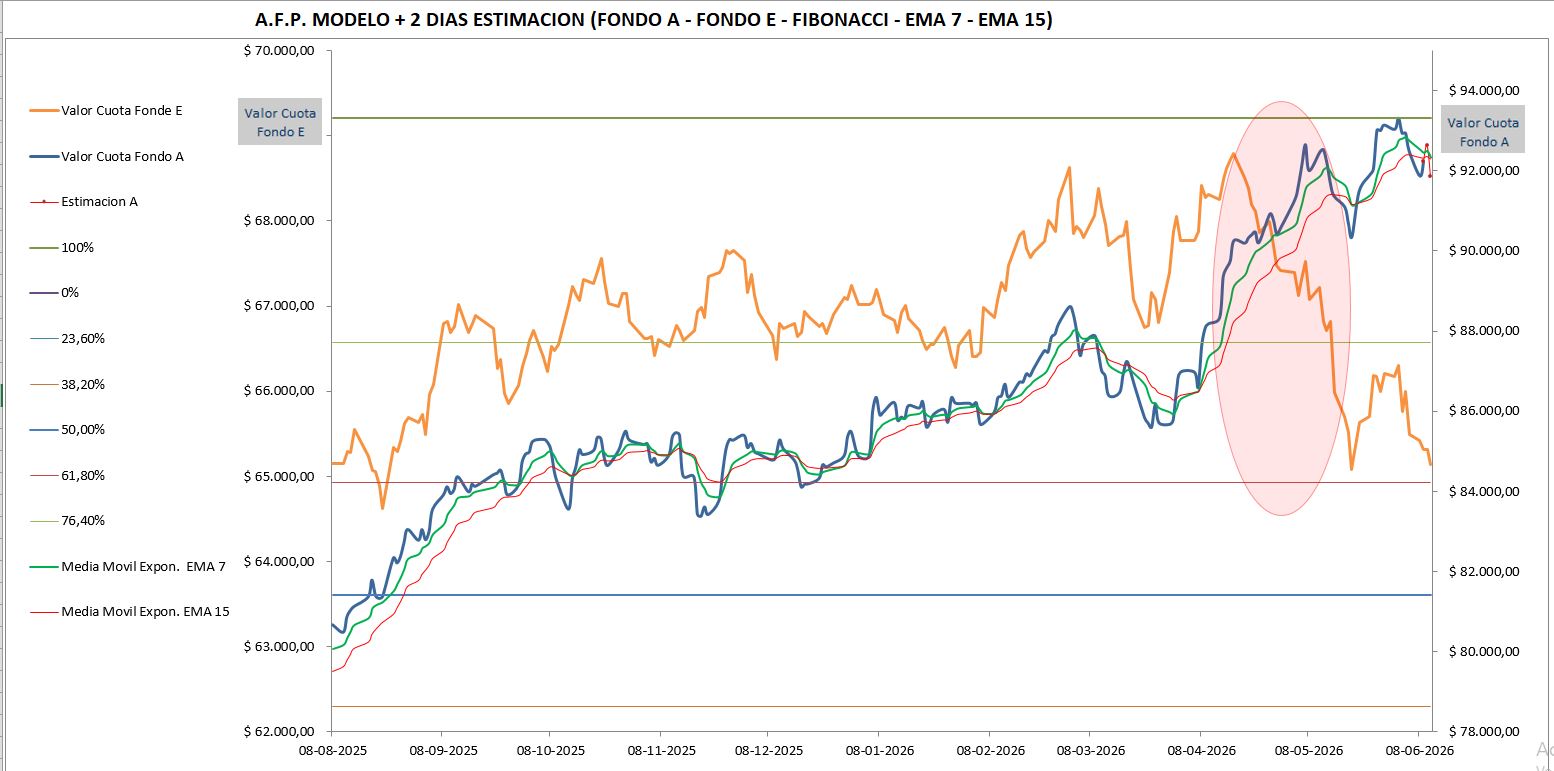
Task: Click left axis value $ 68.000,00
Action: coord(279,221)
